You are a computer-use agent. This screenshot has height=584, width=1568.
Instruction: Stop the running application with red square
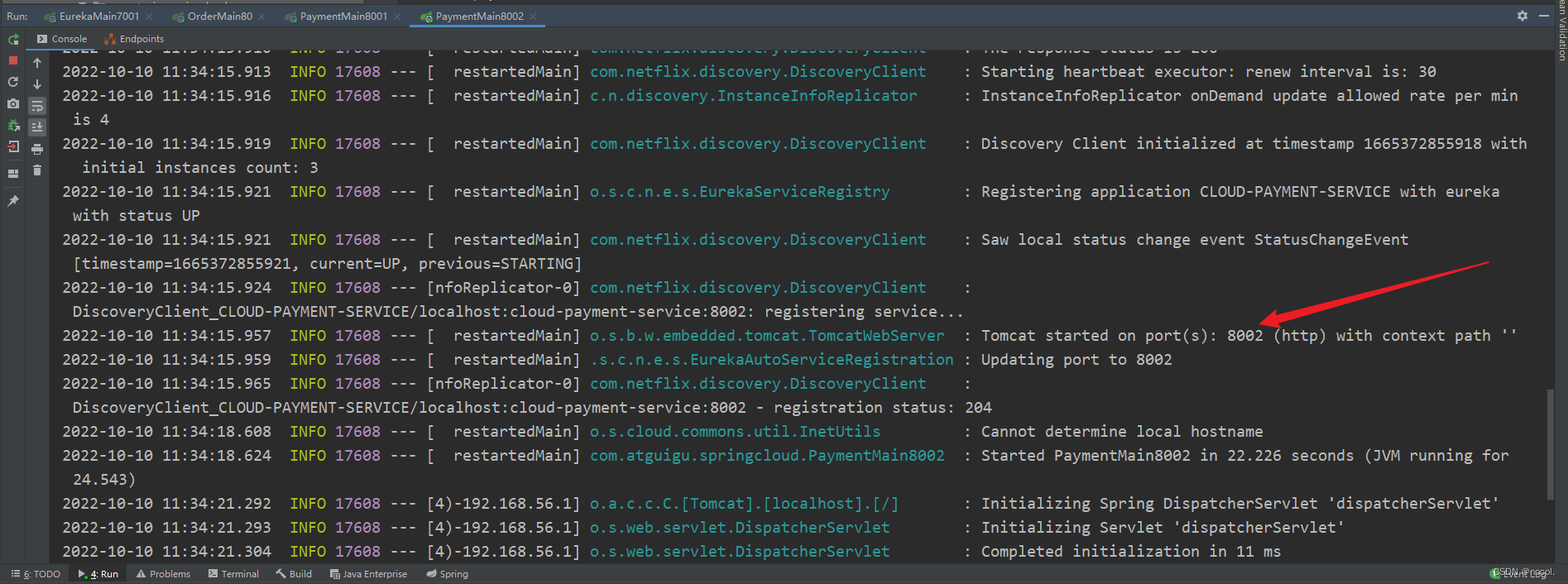(13, 60)
